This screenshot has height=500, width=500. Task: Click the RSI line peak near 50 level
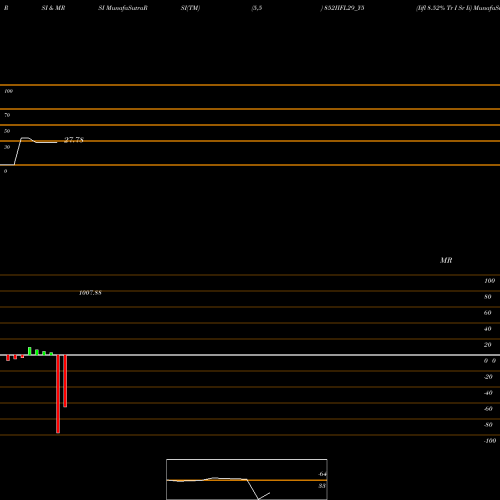point(25,138)
